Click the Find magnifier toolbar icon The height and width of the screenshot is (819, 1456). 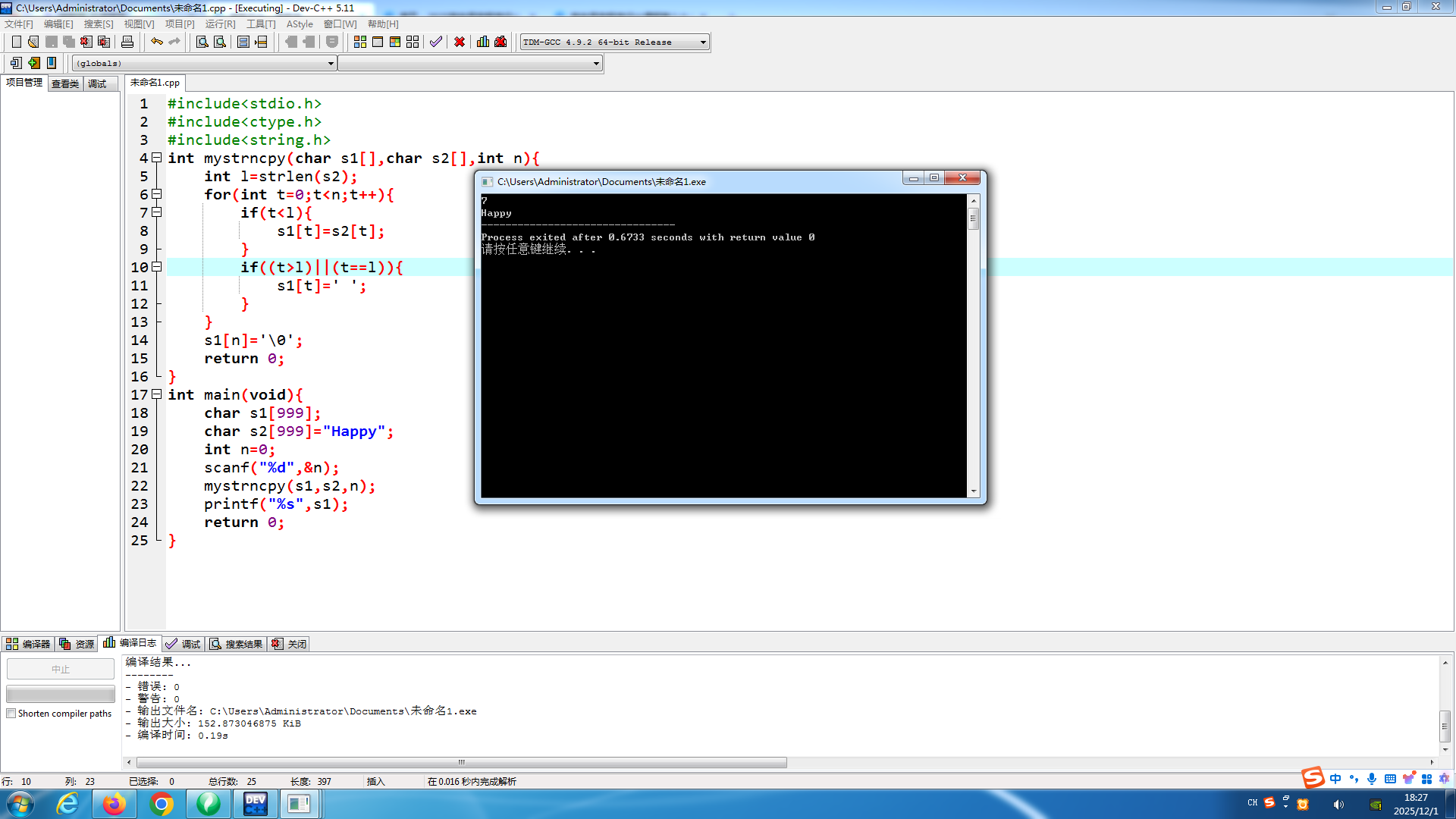[202, 42]
